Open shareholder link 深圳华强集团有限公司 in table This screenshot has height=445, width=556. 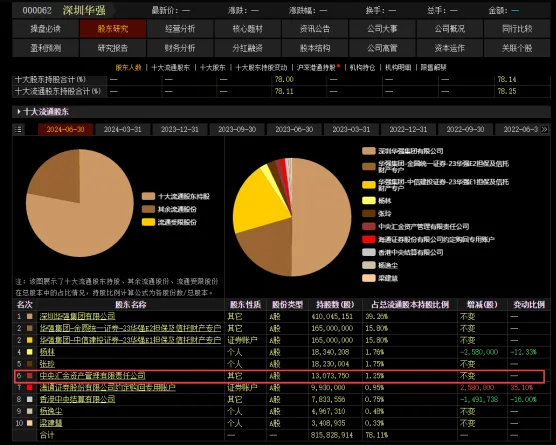tap(77, 316)
